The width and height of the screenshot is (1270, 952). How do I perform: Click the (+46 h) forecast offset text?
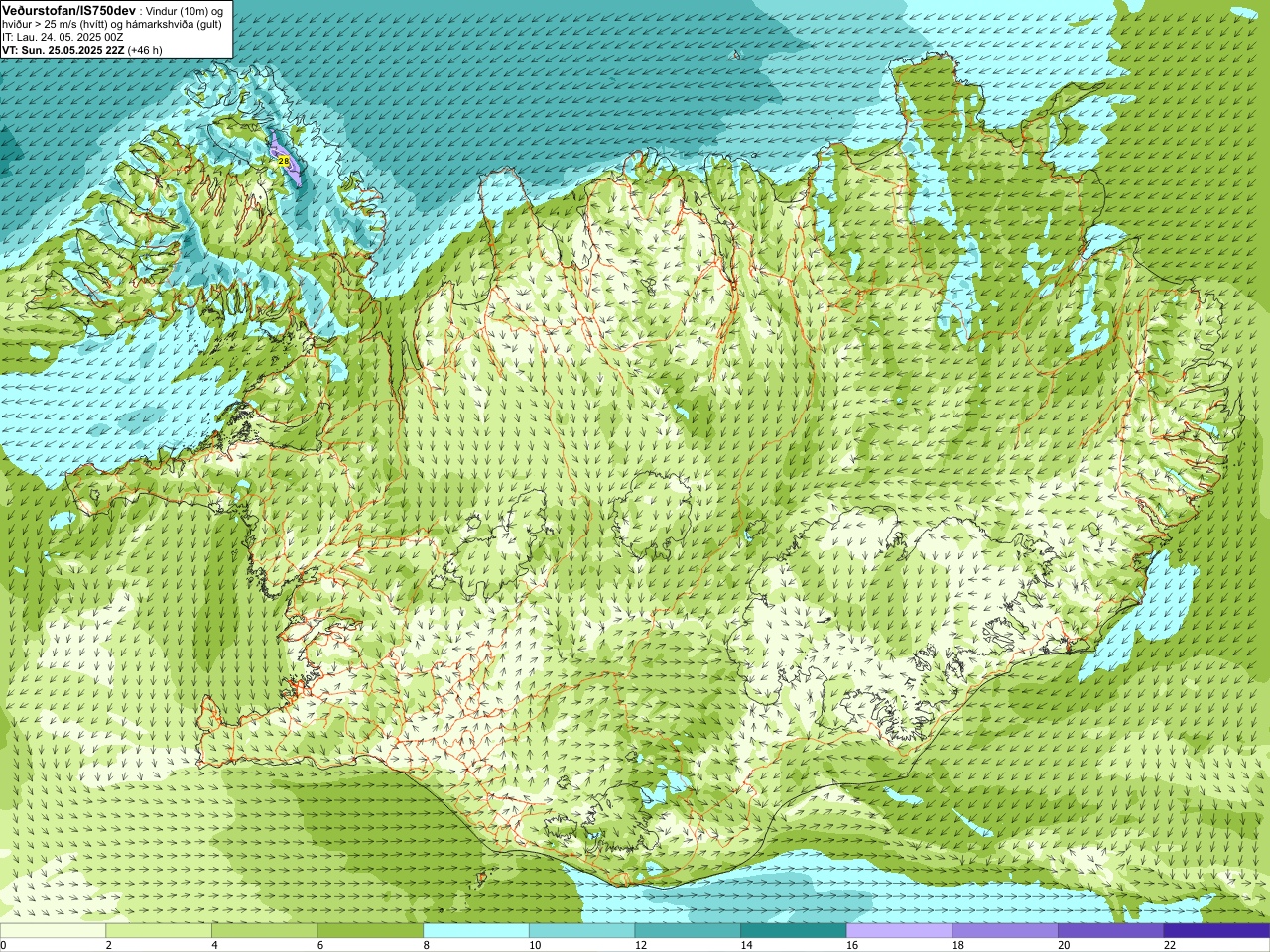click(145, 50)
